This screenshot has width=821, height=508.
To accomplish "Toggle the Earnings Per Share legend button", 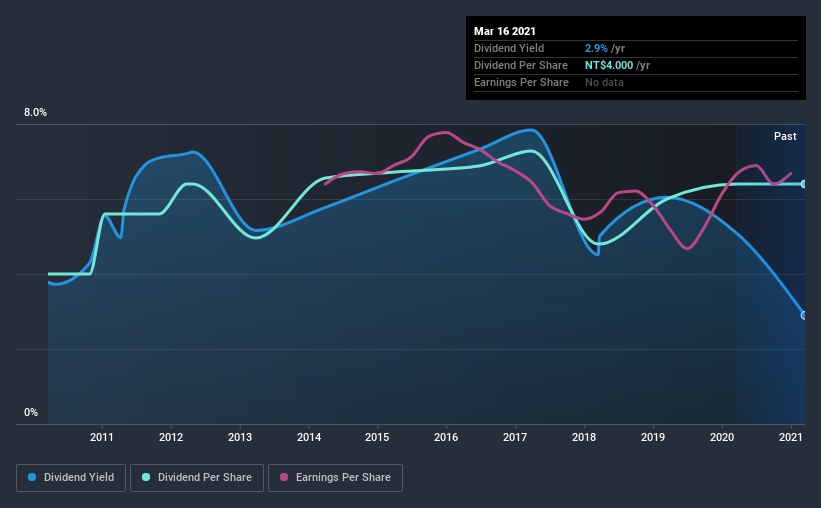I will click(x=335, y=478).
